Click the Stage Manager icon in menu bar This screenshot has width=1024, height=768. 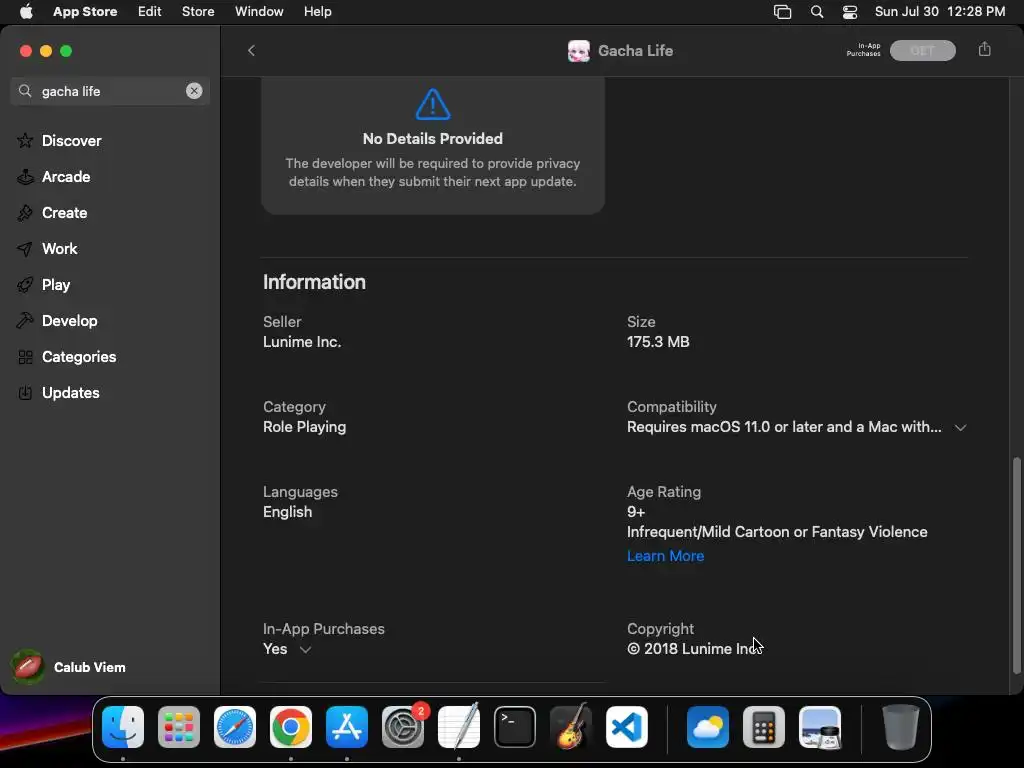782,12
